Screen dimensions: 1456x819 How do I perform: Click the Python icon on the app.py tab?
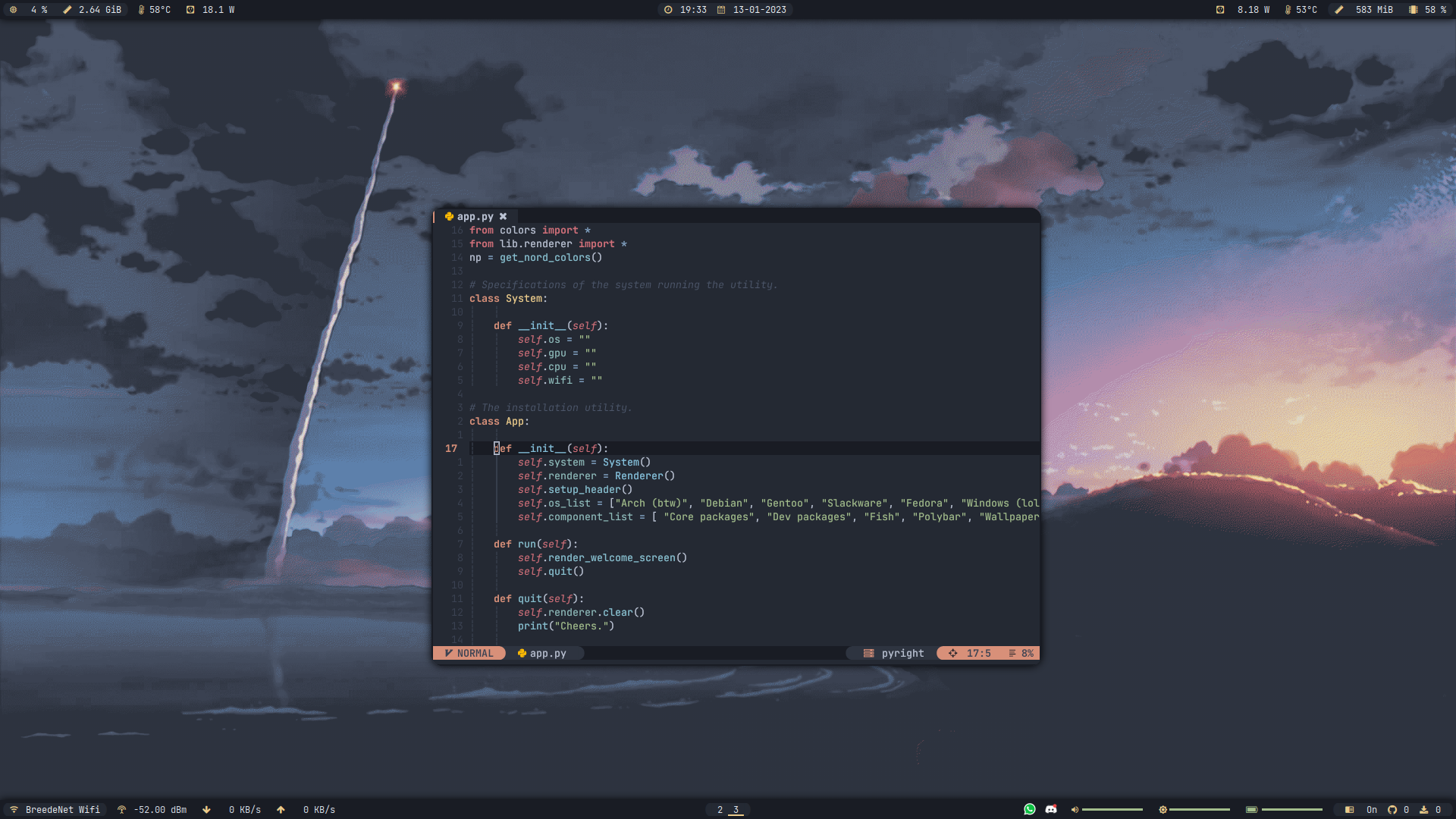pyautogui.click(x=447, y=216)
